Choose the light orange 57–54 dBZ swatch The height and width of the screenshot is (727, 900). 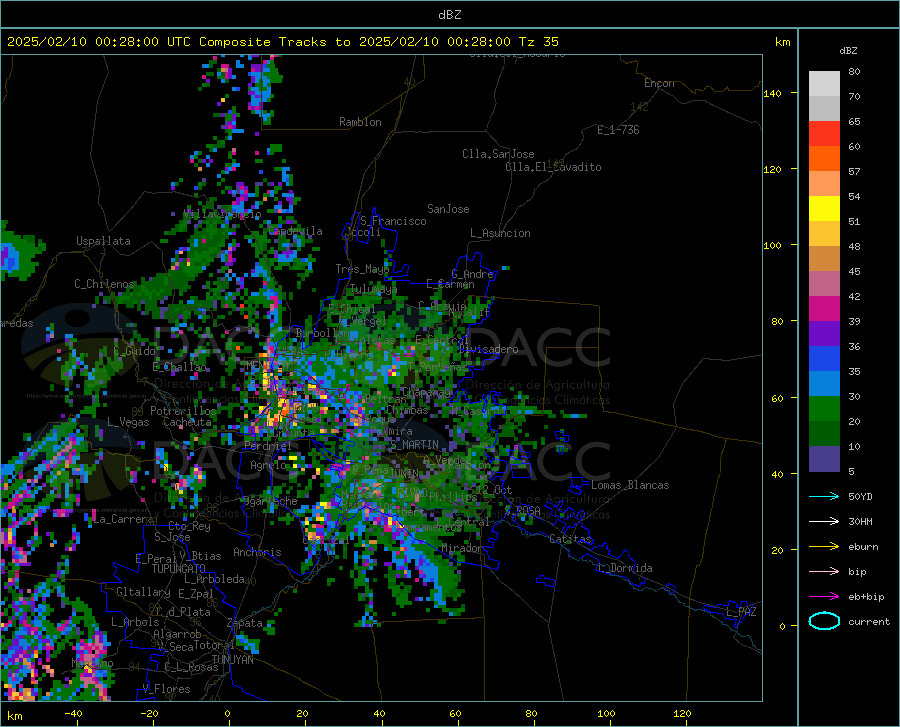824,184
